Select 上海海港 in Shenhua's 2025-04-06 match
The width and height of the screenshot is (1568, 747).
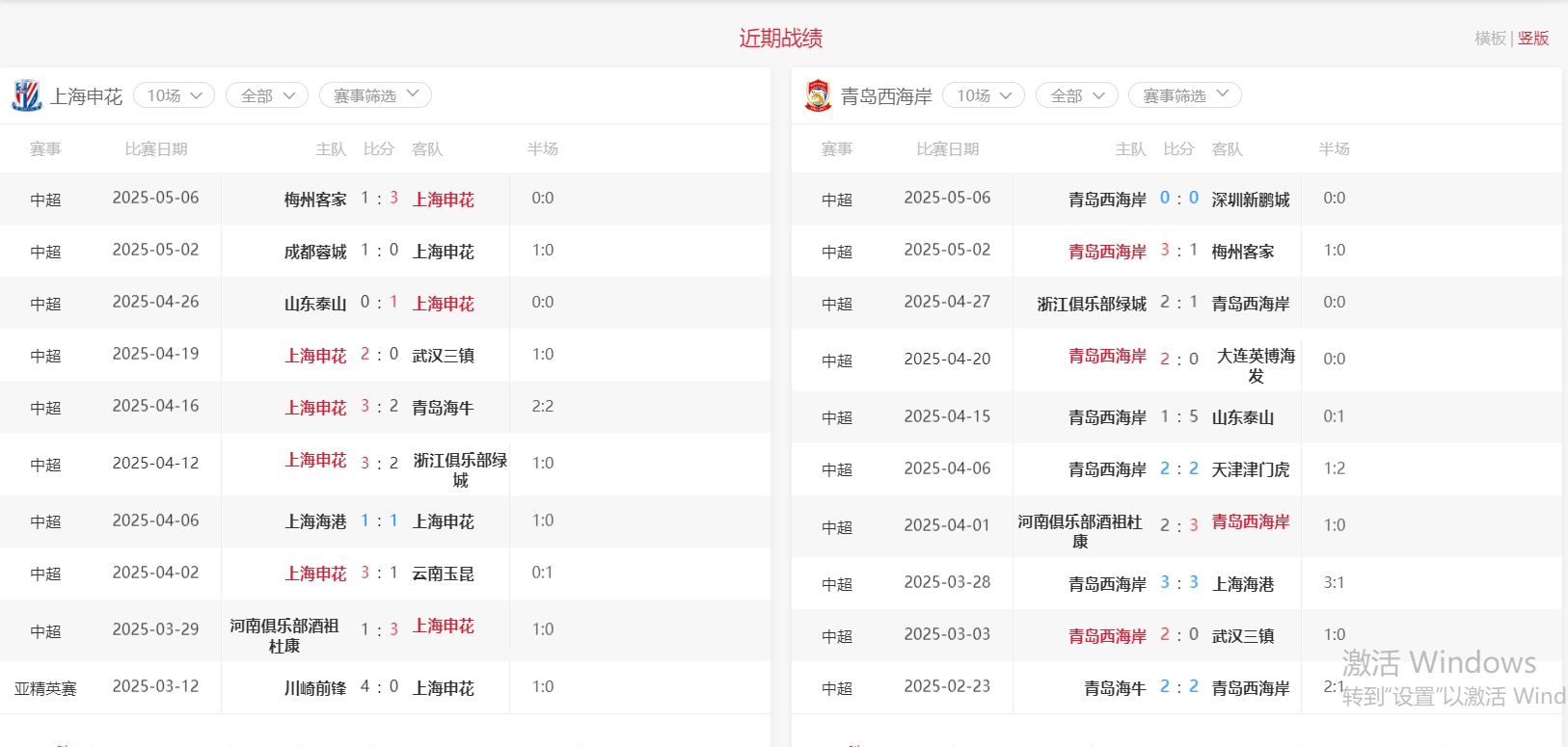315,521
